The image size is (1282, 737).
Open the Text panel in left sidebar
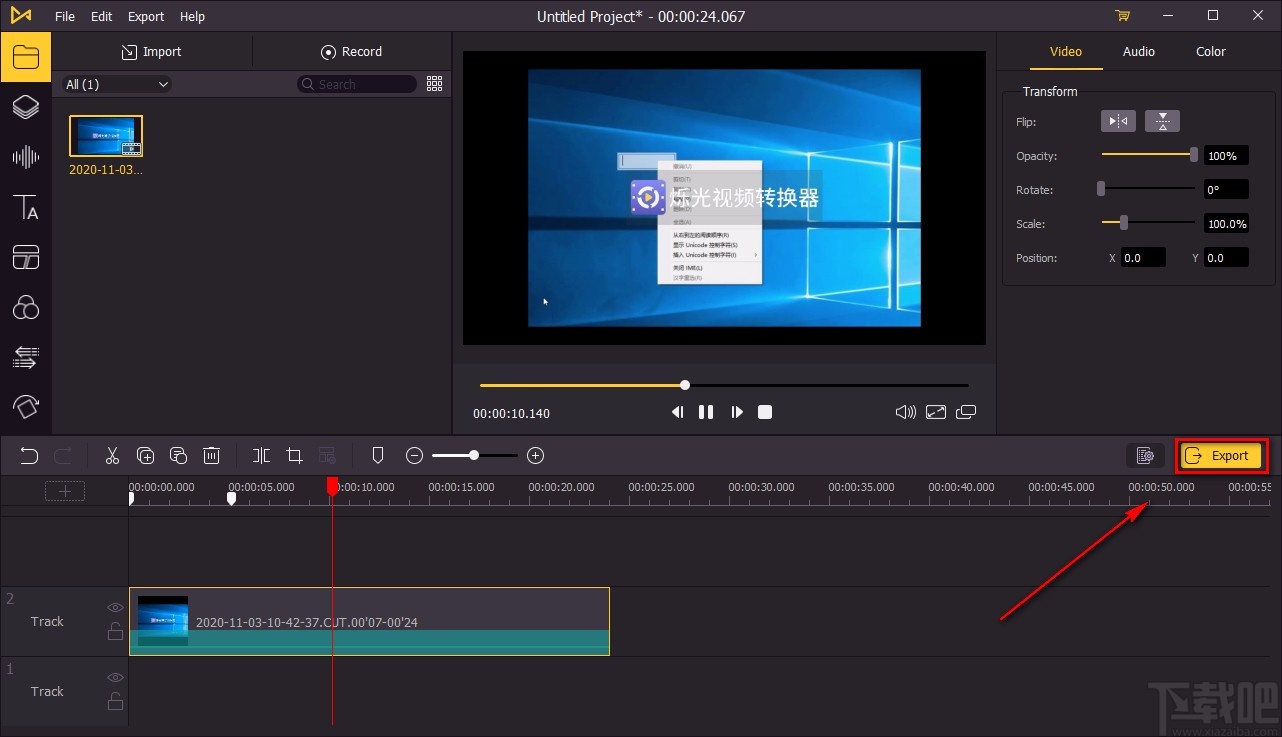pos(25,208)
